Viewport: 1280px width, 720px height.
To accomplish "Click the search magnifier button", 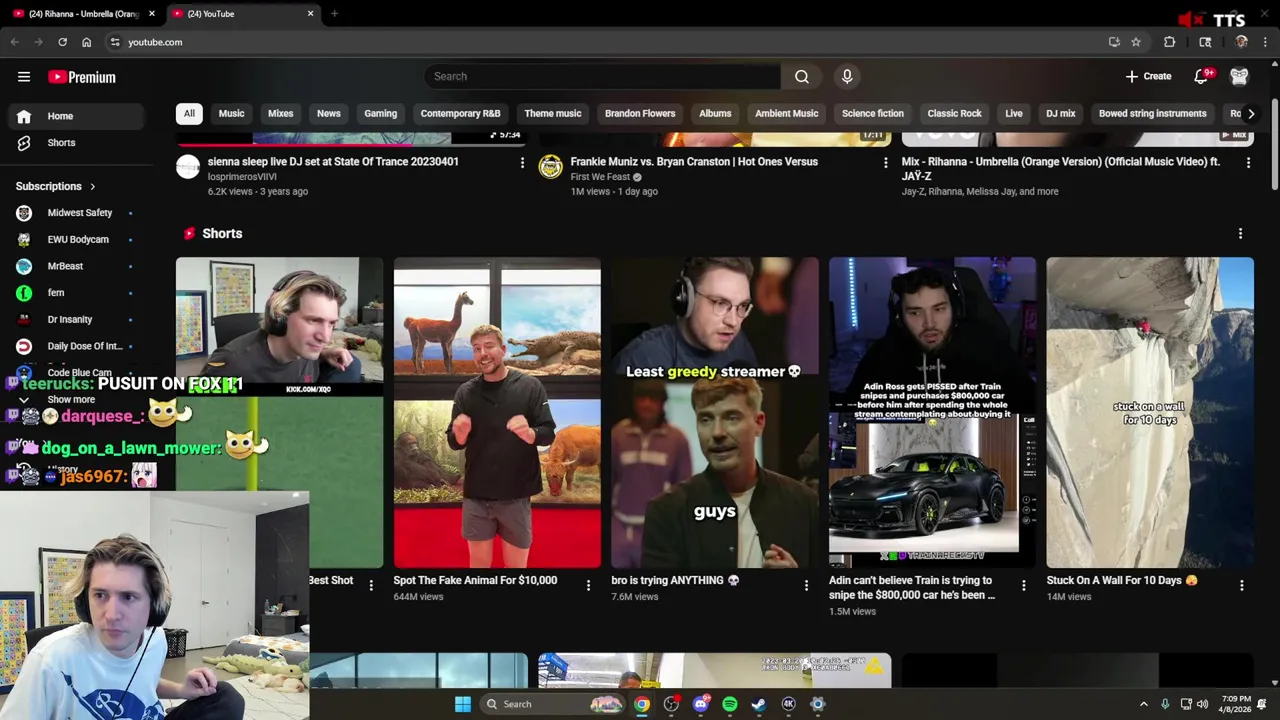I will (x=802, y=77).
